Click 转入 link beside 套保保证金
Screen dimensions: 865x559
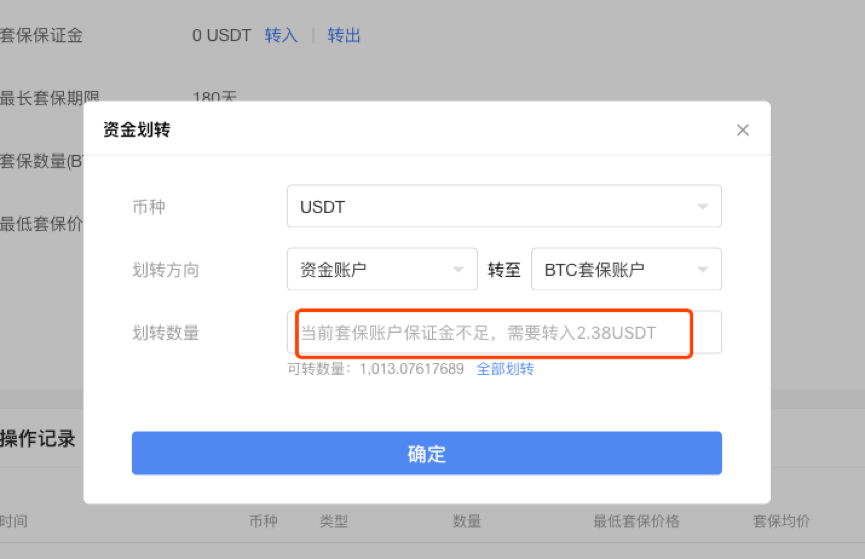tap(281, 36)
